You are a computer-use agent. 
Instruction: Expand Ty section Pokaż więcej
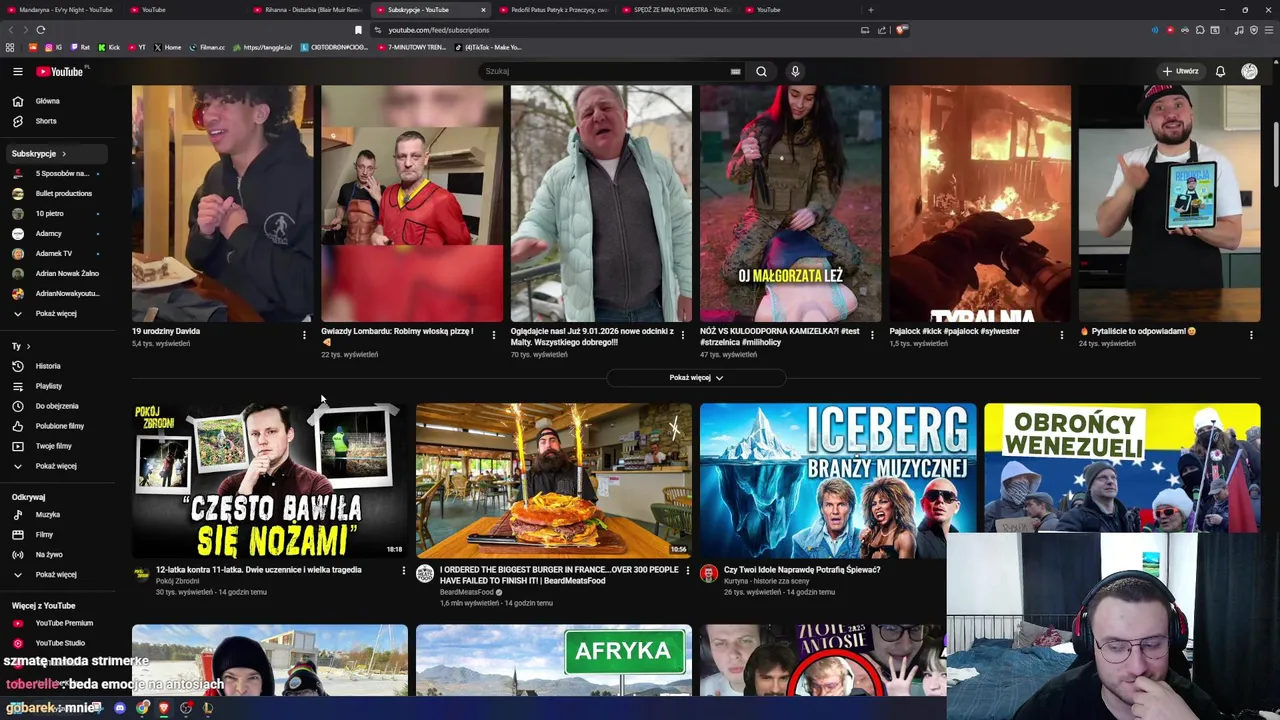click(56, 466)
